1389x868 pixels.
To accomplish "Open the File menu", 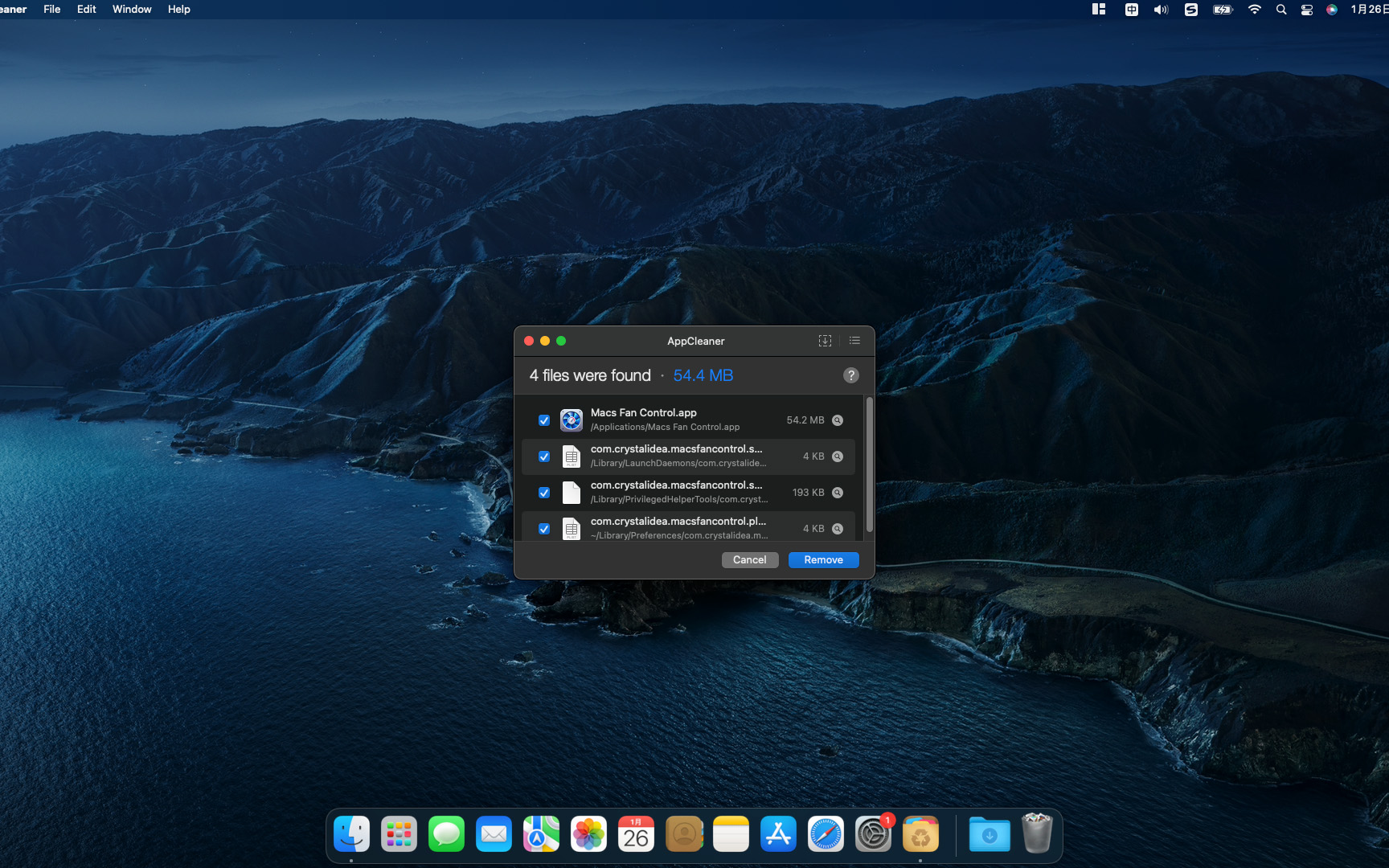I will (x=52, y=10).
